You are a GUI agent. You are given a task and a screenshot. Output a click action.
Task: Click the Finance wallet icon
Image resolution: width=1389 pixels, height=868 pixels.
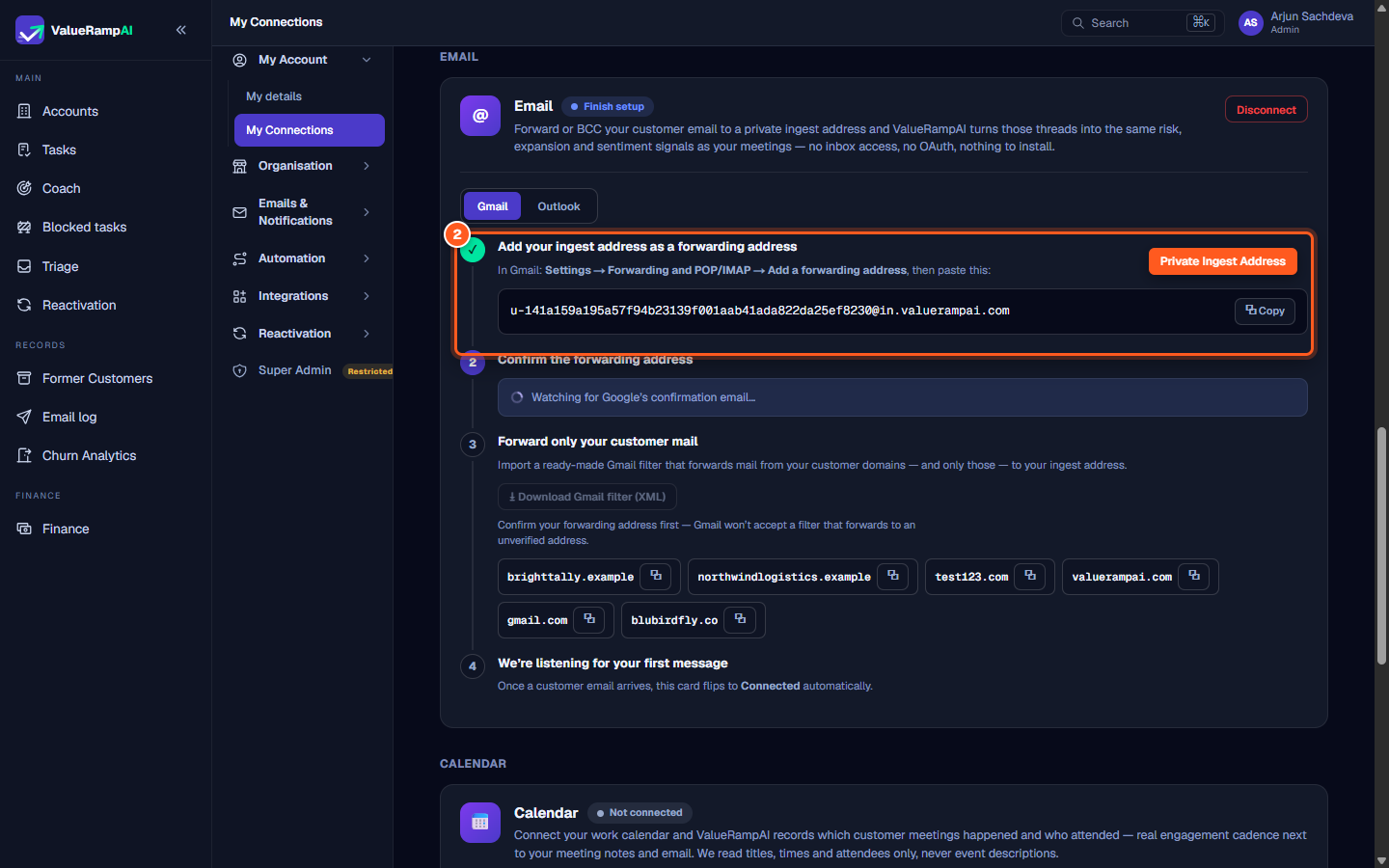24,529
